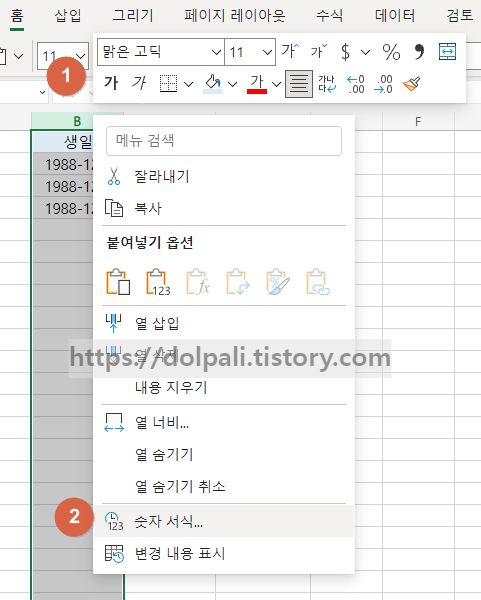Image resolution: width=481 pixels, height=600 pixels.
Task: Apply accounting dollar number format
Action: [345, 52]
